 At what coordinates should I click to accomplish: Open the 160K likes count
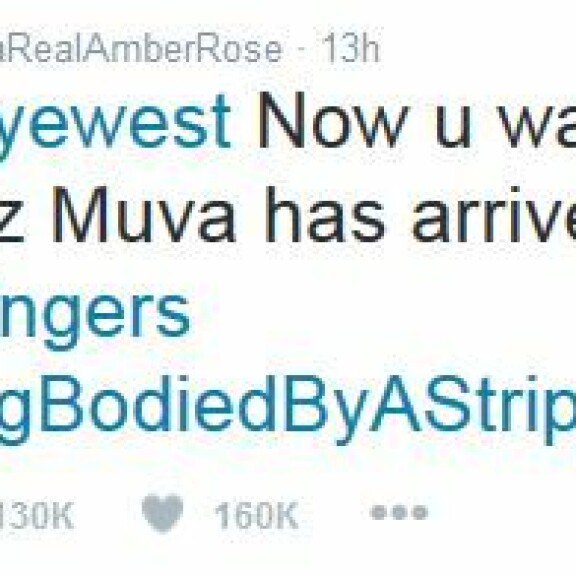coord(257,516)
